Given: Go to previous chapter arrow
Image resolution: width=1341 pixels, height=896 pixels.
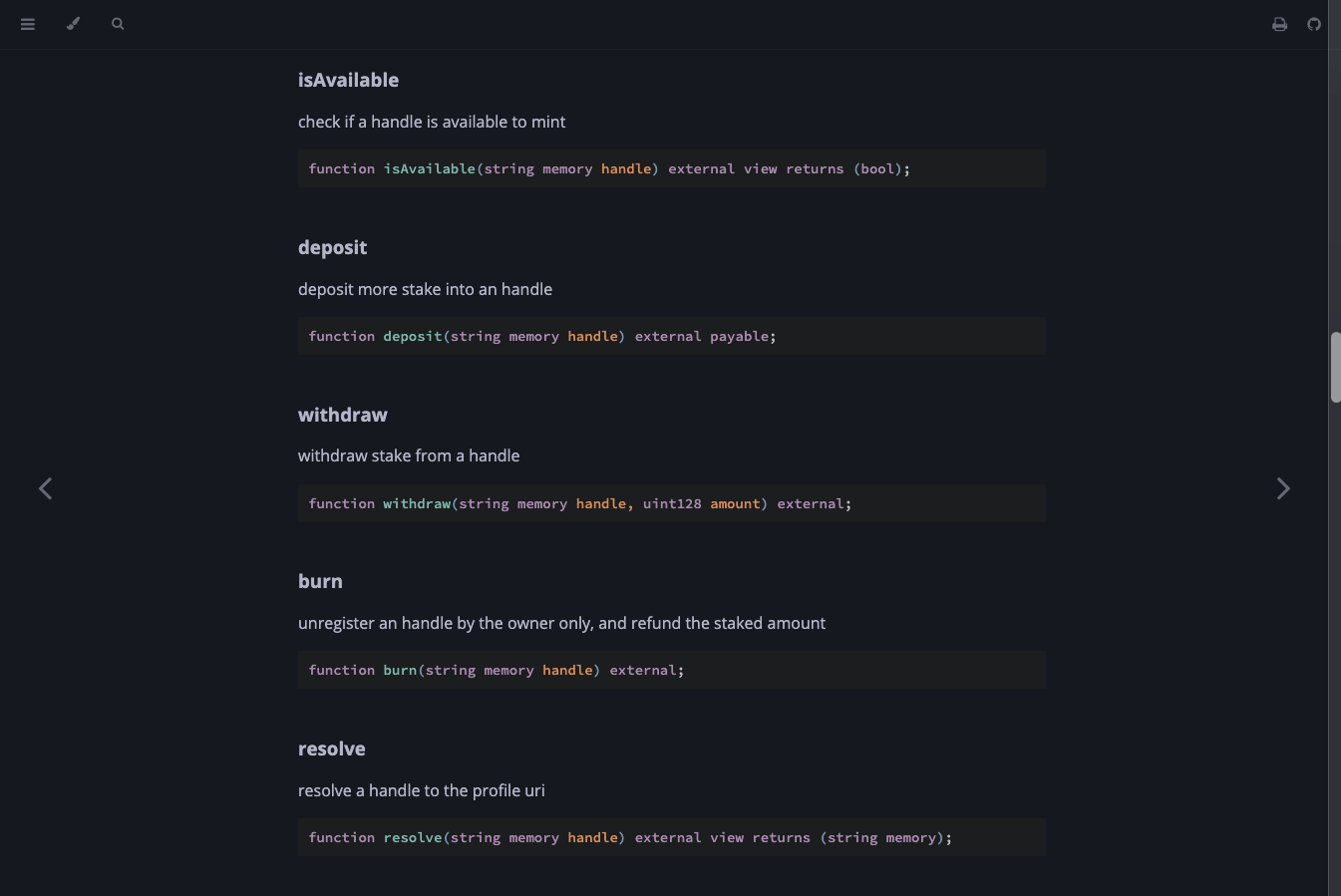Looking at the screenshot, I should click(x=45, y=488).
